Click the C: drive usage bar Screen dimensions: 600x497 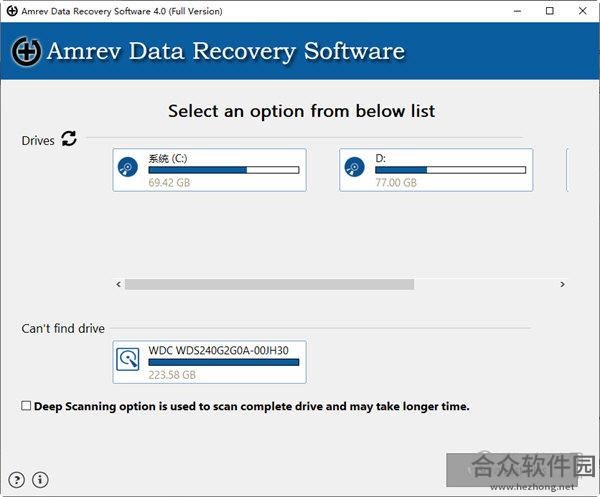click(x=224, y=170)
